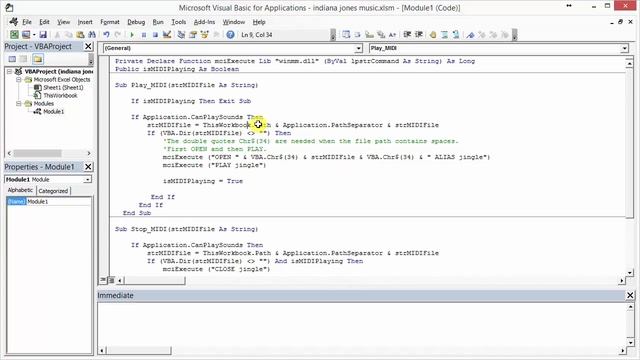Screen dimensions: 640x360
Task: Click the Parameter Info icon
Action: click(x=381, y=35)
